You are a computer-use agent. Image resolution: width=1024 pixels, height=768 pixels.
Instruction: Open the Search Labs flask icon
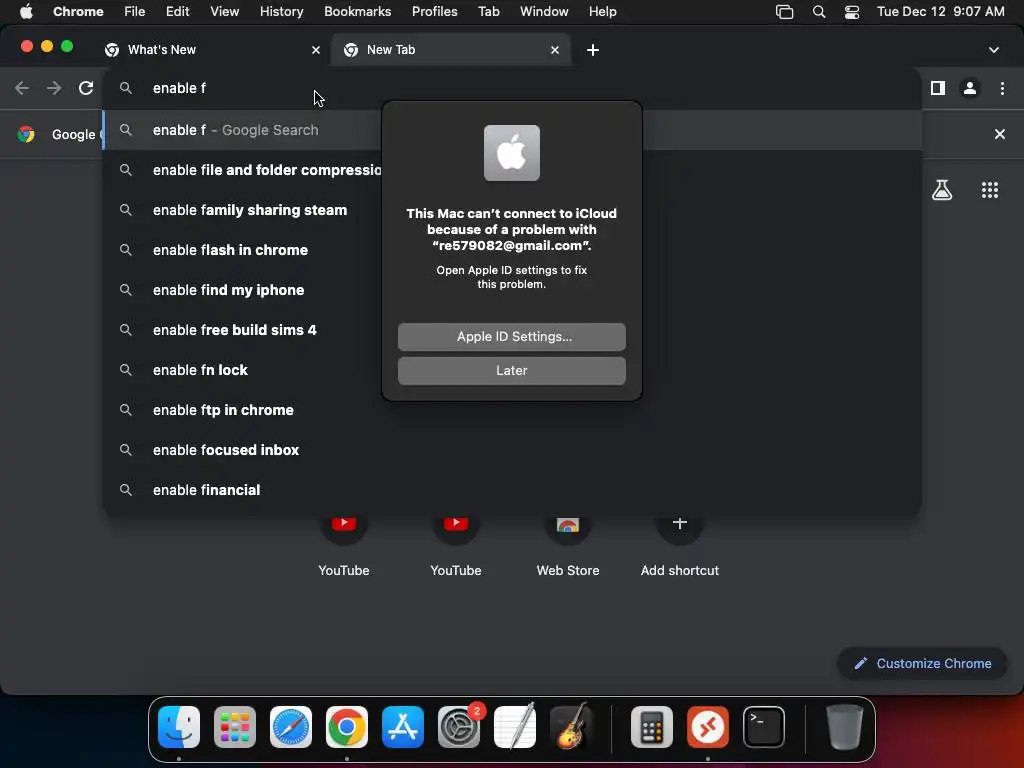pyautogui.click(x=942, y=190)
